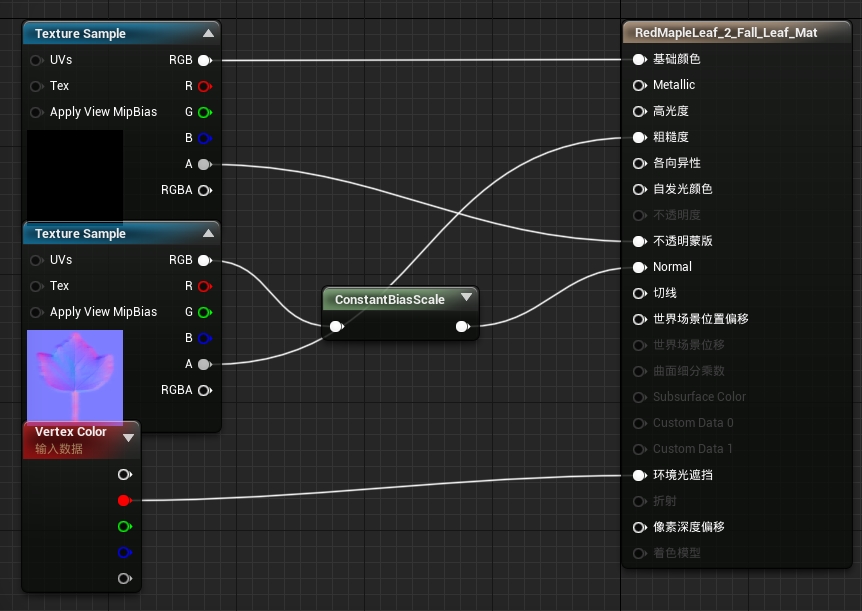Click the Tex input pin of the leaf normal-map Texture Sample
Screen dimensions: 862x611
point(37,286)
